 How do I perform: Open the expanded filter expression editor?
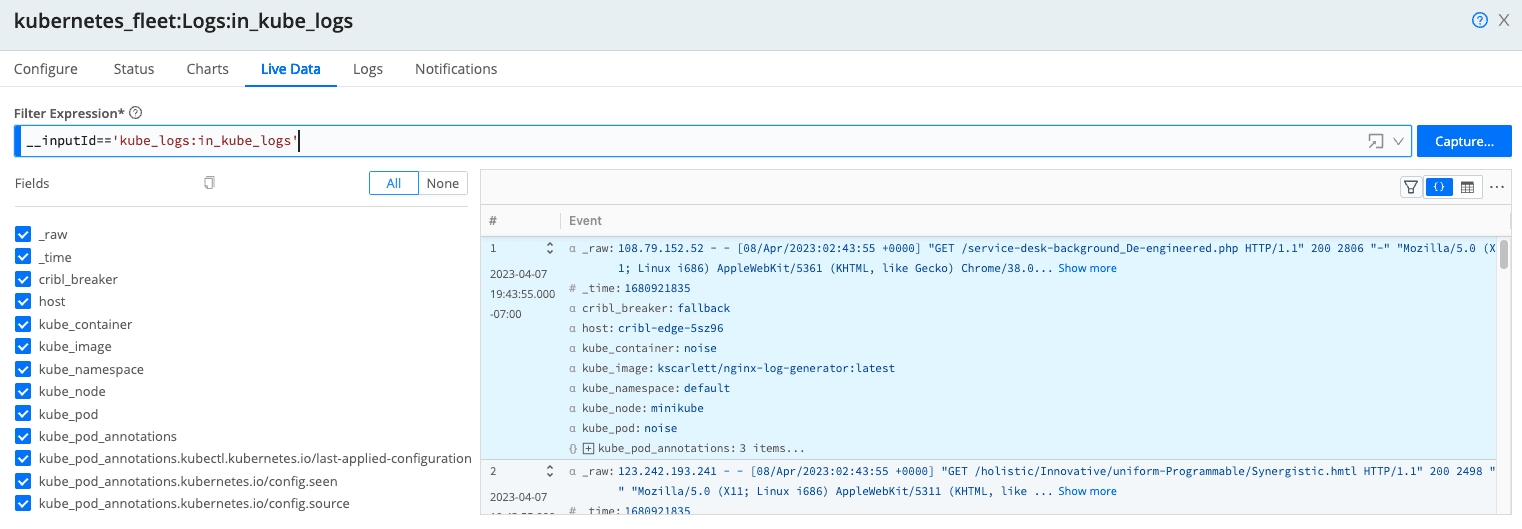(1376, 142)
